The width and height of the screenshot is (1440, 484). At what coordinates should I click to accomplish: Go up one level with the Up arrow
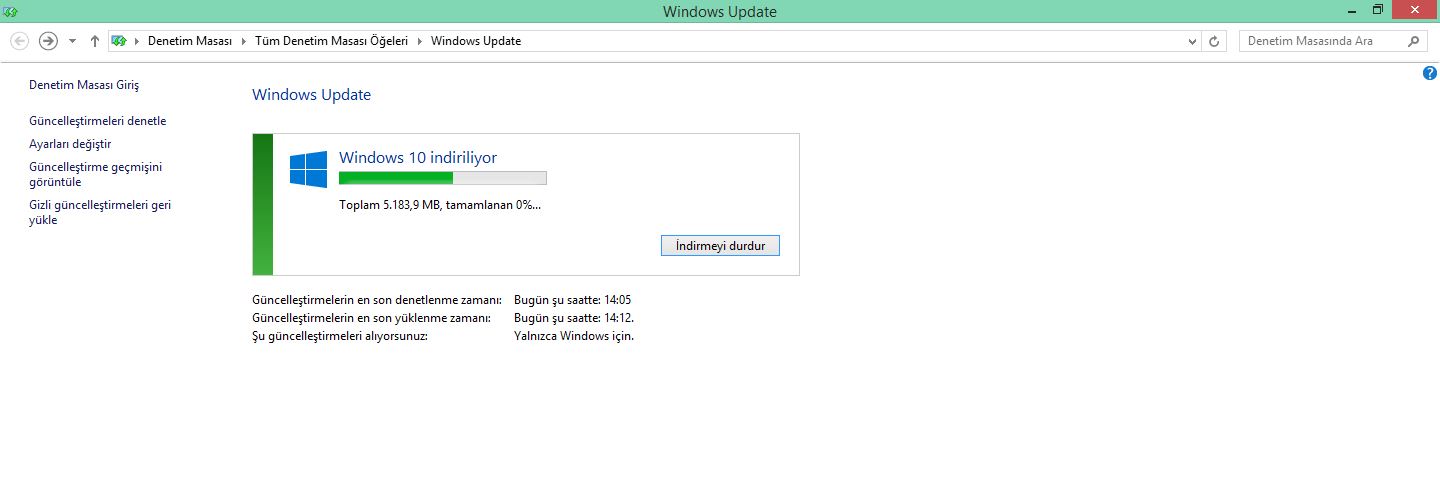click(95, 41)
